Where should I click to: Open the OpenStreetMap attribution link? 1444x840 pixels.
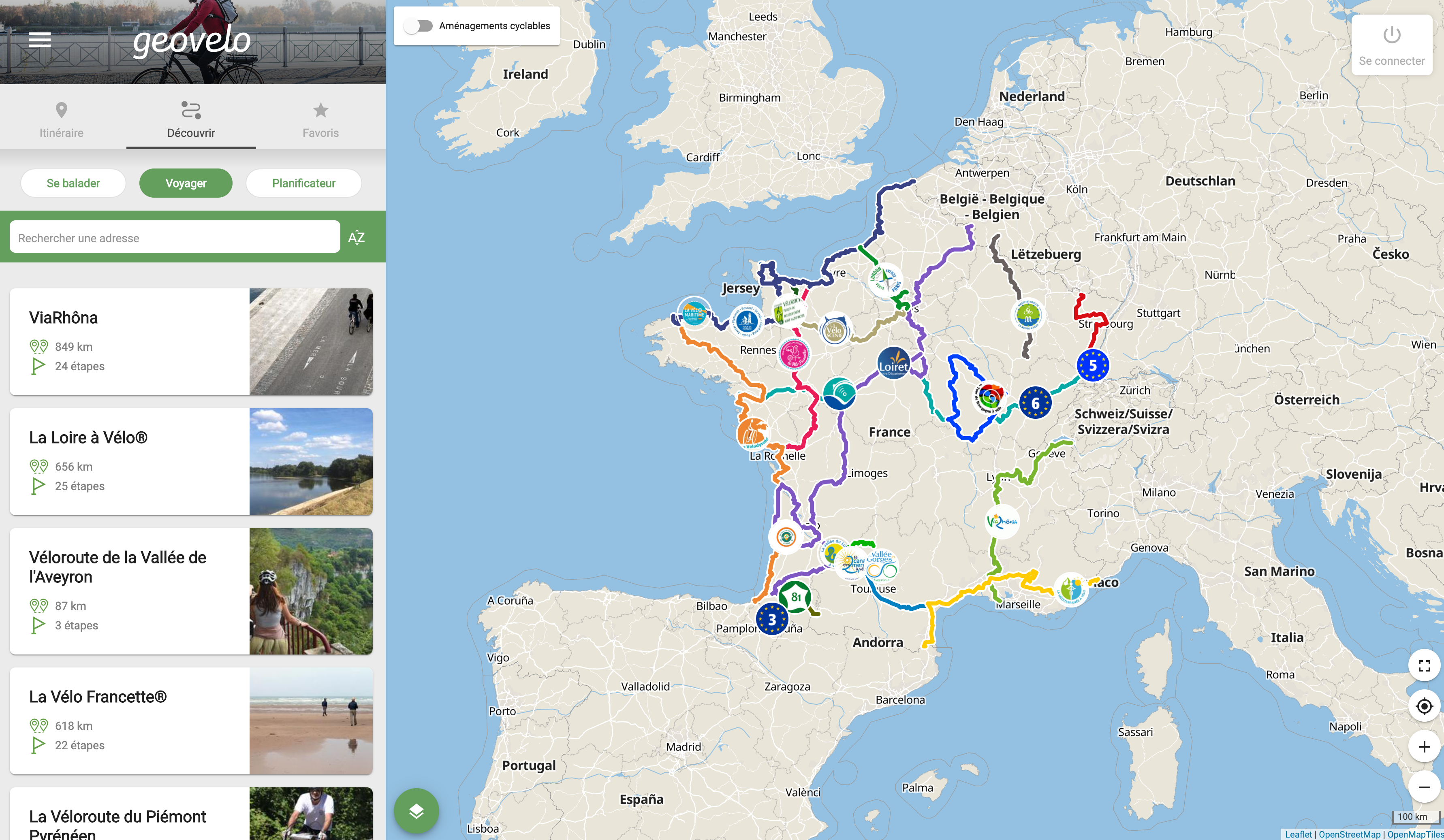pos(1350,834)
